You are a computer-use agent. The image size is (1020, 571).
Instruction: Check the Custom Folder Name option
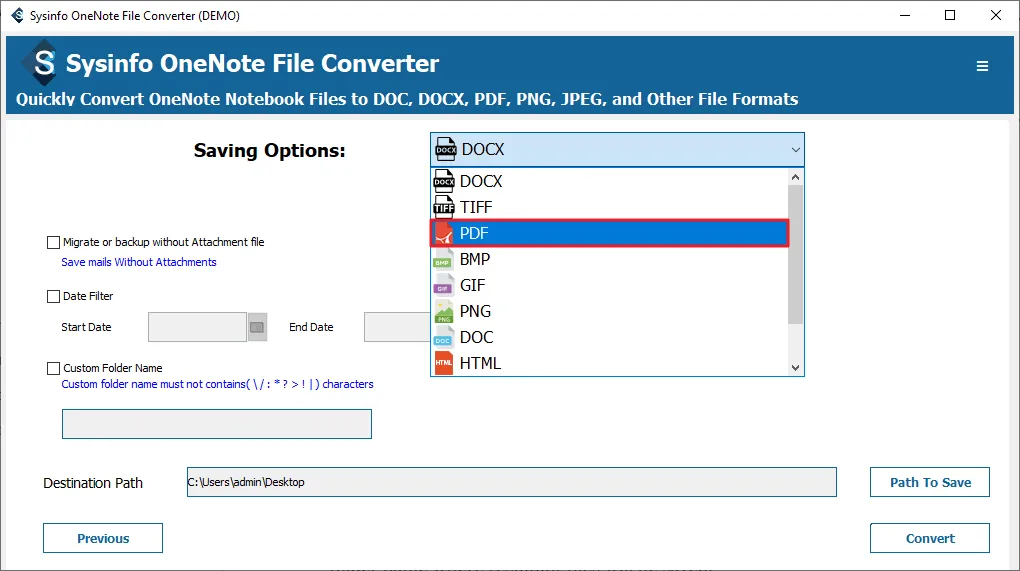click(x=54, y=368)
